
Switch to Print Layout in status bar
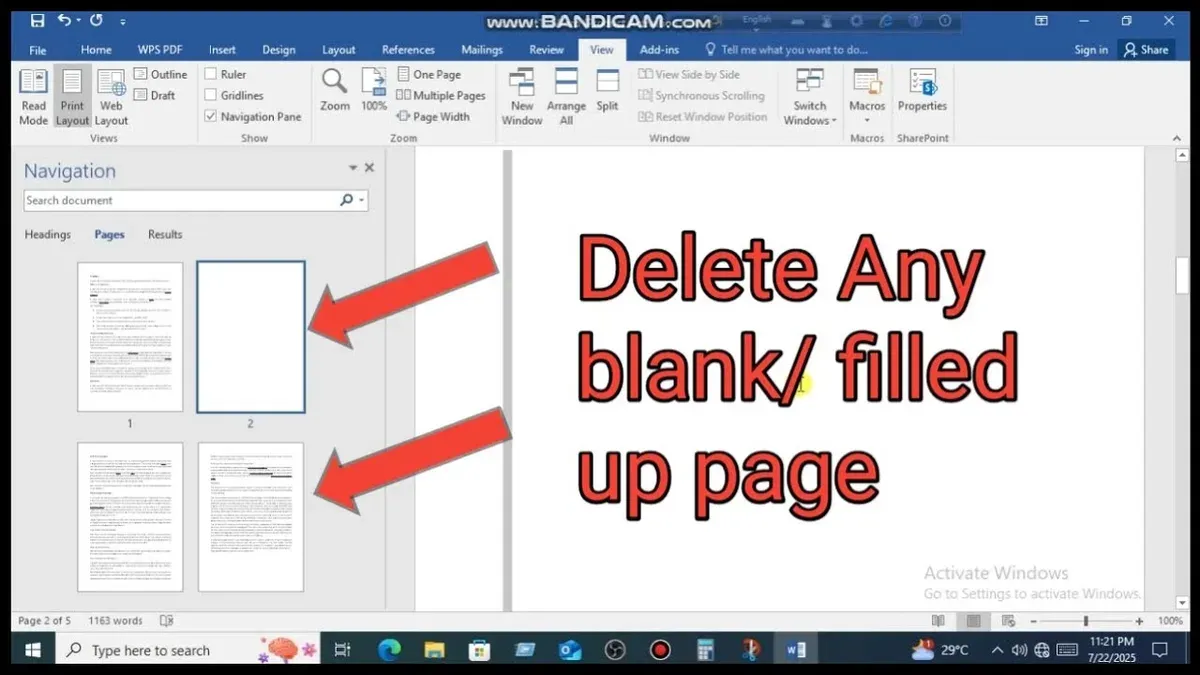[973, 621]
